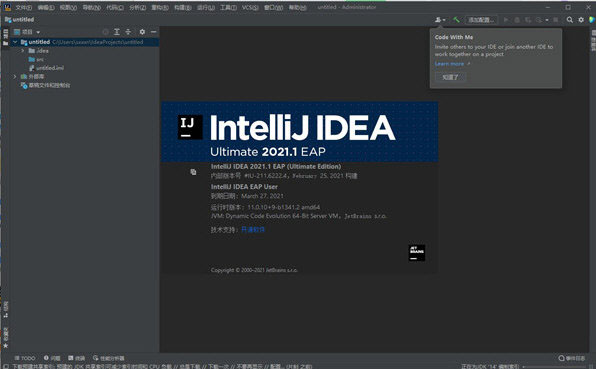This screenshot has width=596, height=369.
Task: Expand the 外部库 external libraries node
Action: [15, 76]
